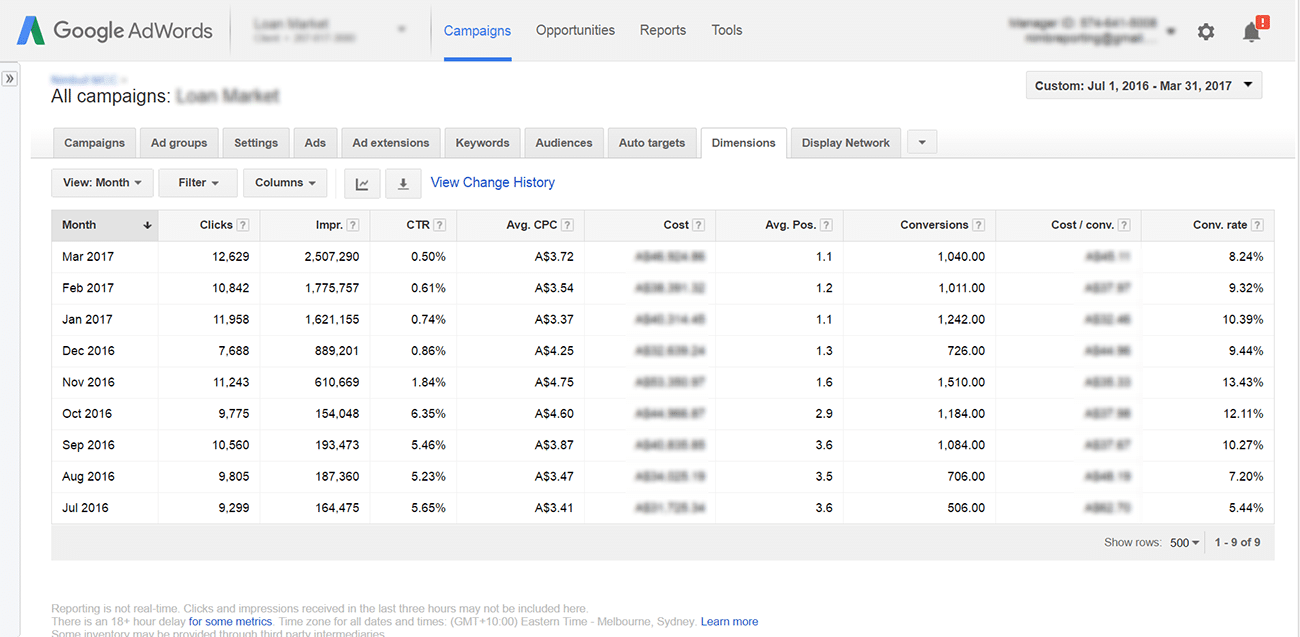
Task: Click the Google AdWords logo
Action: [x=114, y=30]
